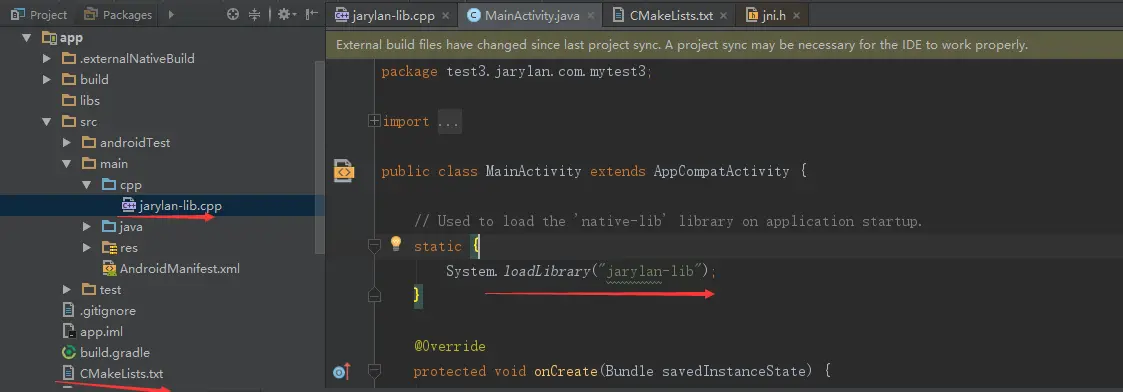Click the build folder icon
Viewport: 1123px width, 392px height.
(69, 80)
